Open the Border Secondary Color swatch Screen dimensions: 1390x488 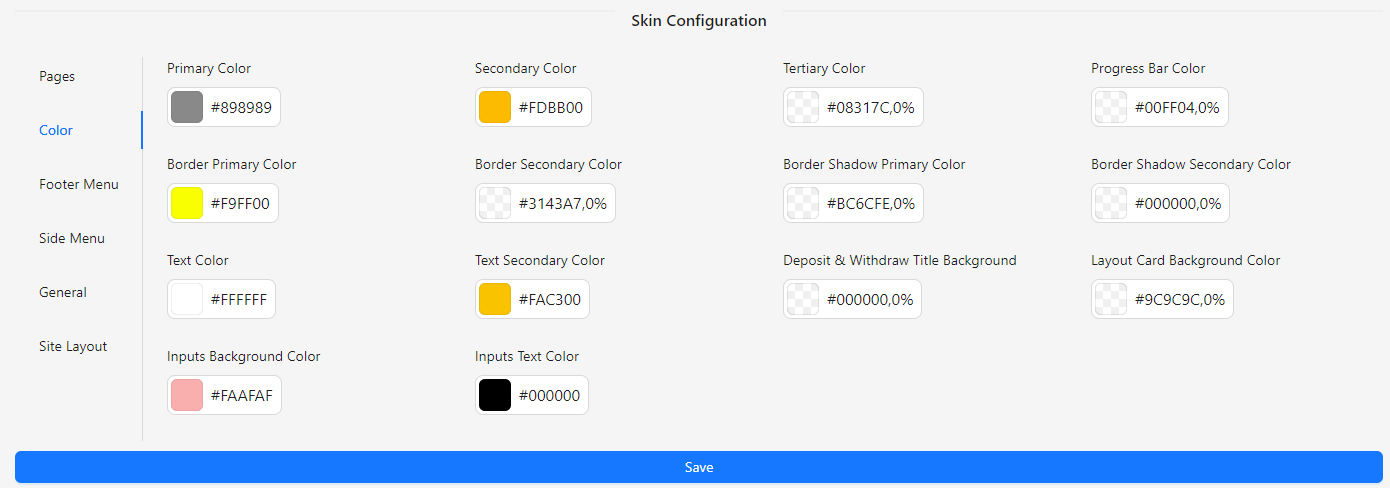coord(495,203)
